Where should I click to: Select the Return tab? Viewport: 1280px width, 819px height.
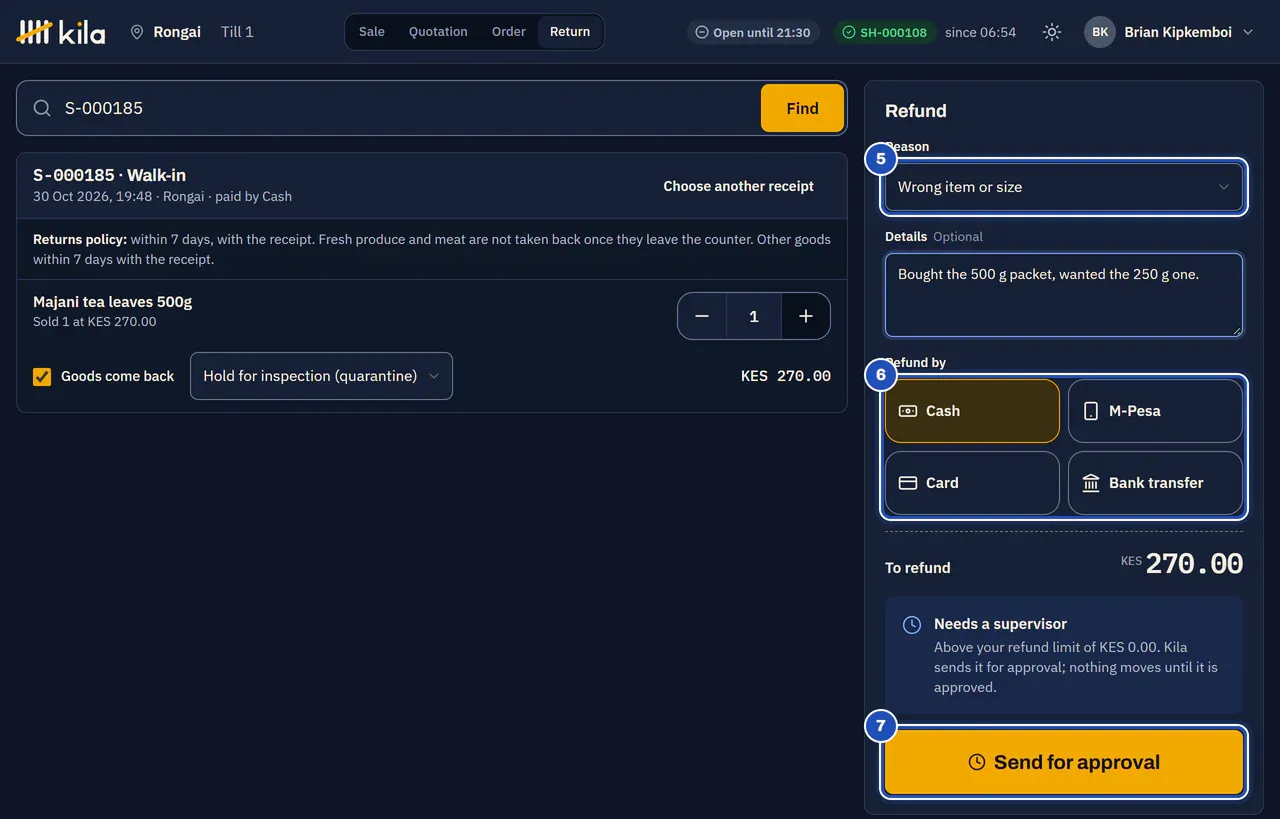coord(570,32)
